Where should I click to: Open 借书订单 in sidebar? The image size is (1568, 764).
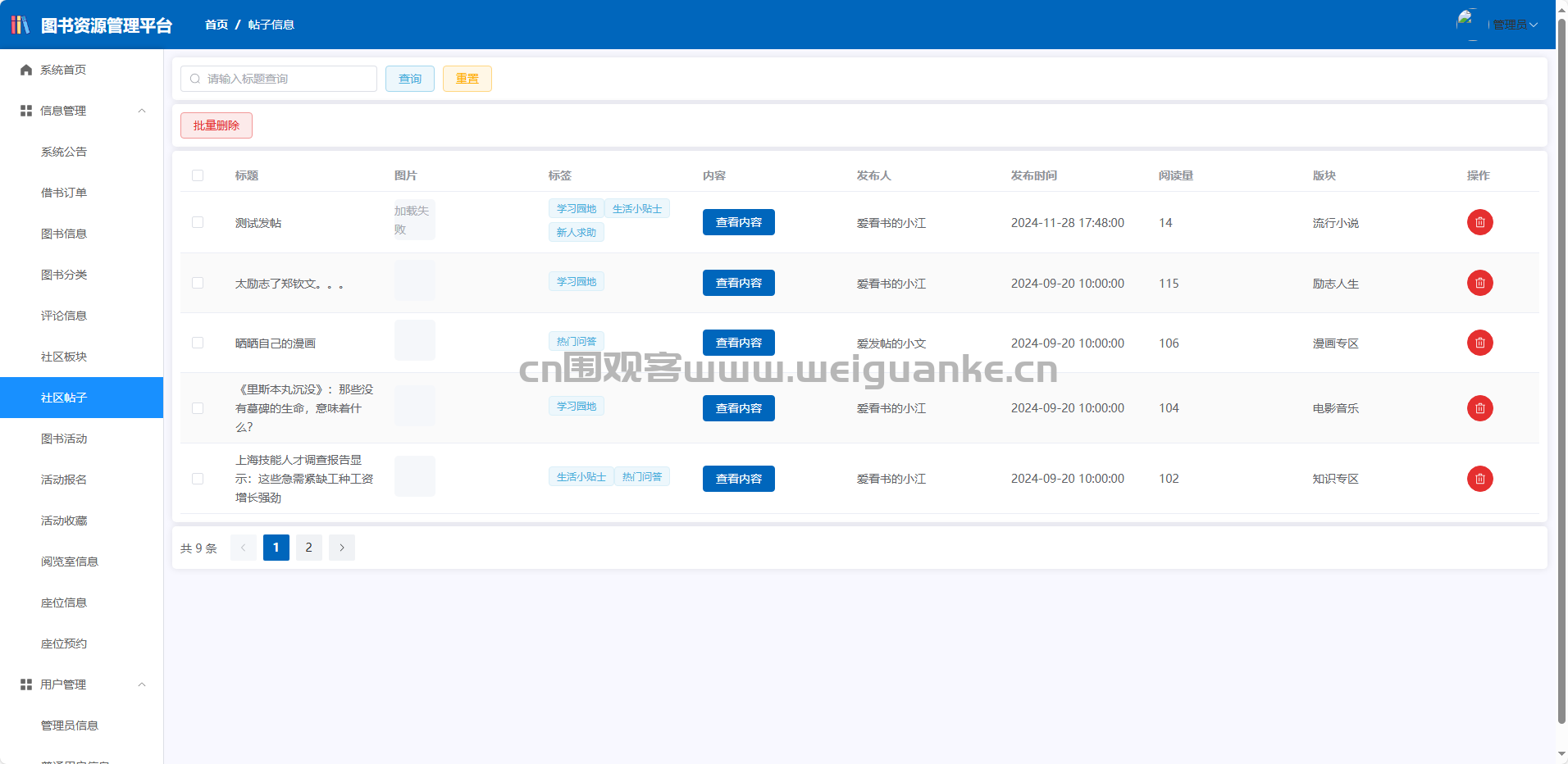81,193
